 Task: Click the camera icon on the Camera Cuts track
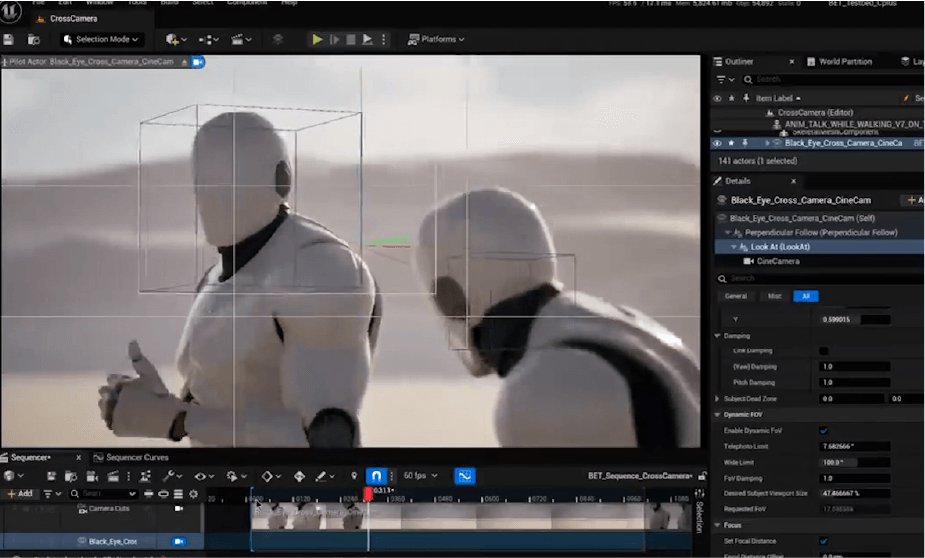tap(179, 509)
